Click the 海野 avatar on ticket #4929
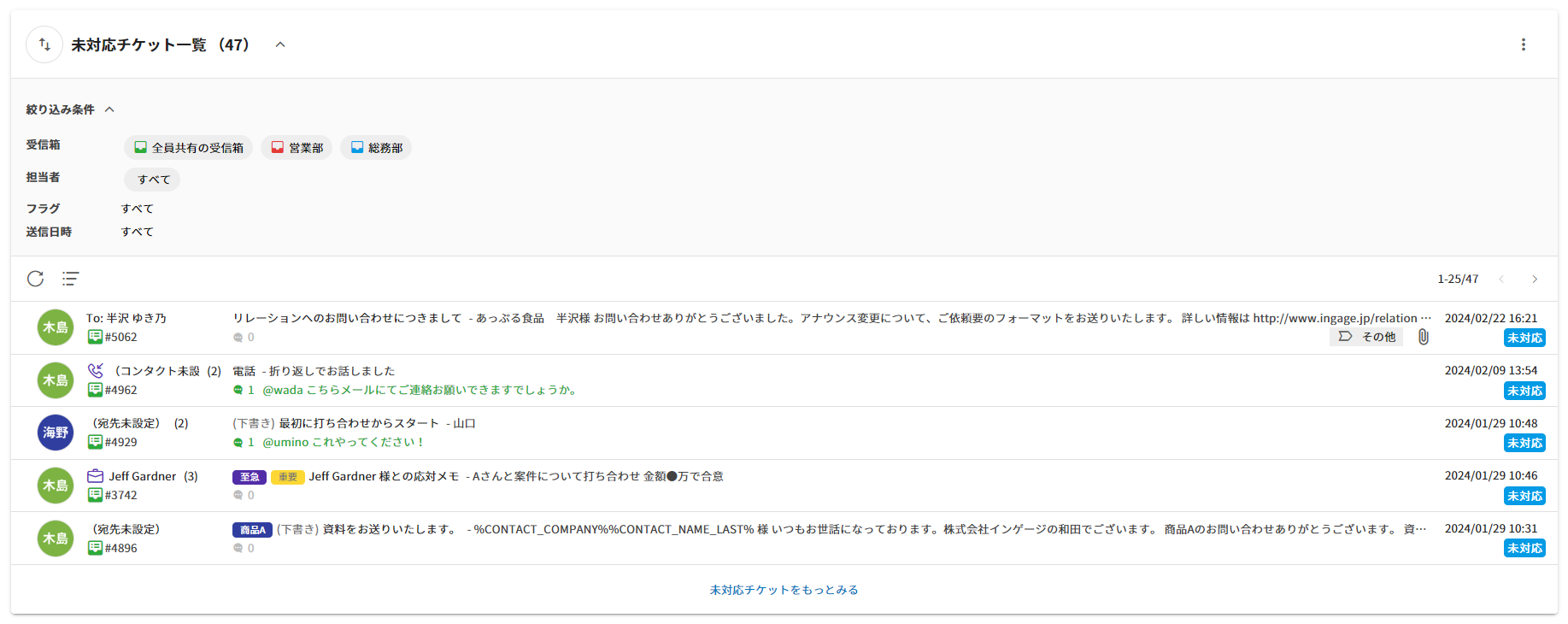The width and height of the screenshot is (1568, 624). (56, 433)
